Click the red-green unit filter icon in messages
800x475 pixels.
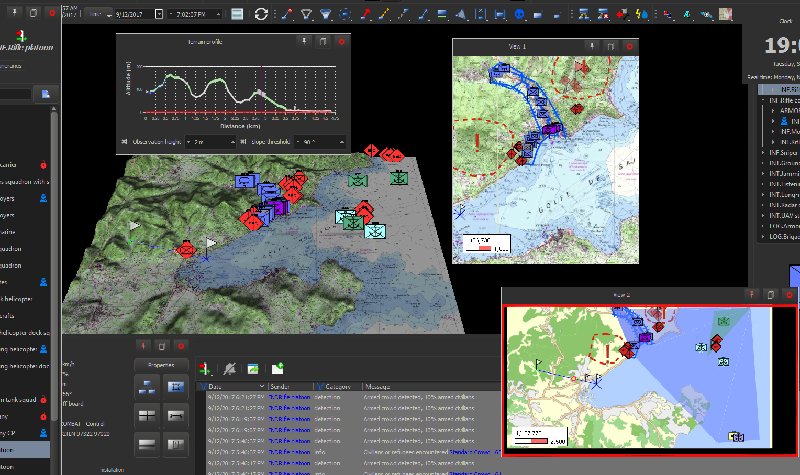pyautogui.click(x=205, y=368)
